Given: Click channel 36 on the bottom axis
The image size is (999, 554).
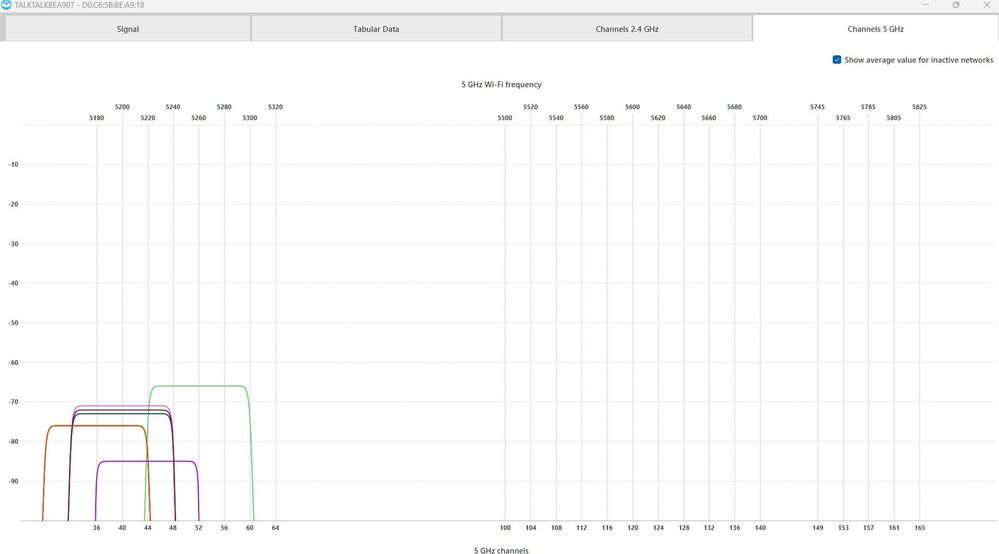Looking at the screenshot, I should (97, 528).
